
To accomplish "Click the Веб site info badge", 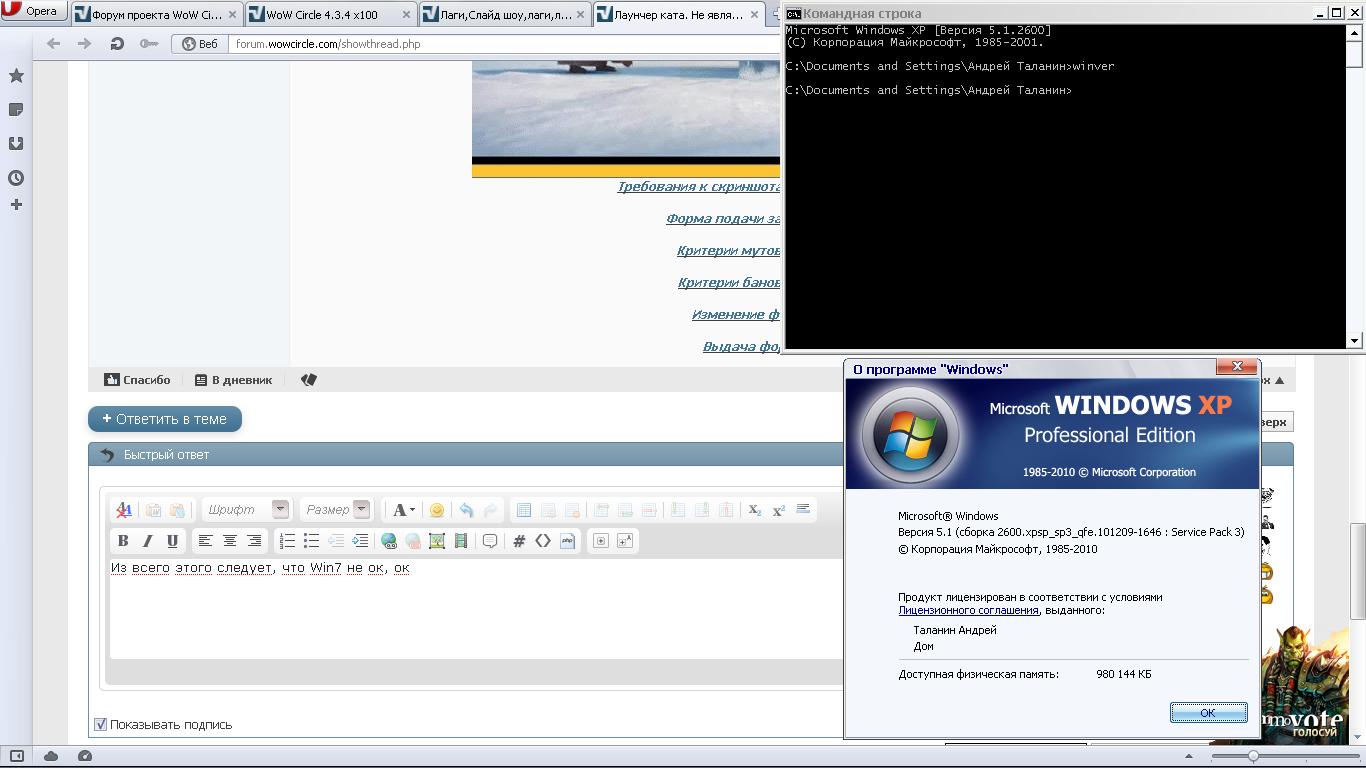I will [200, 44].
